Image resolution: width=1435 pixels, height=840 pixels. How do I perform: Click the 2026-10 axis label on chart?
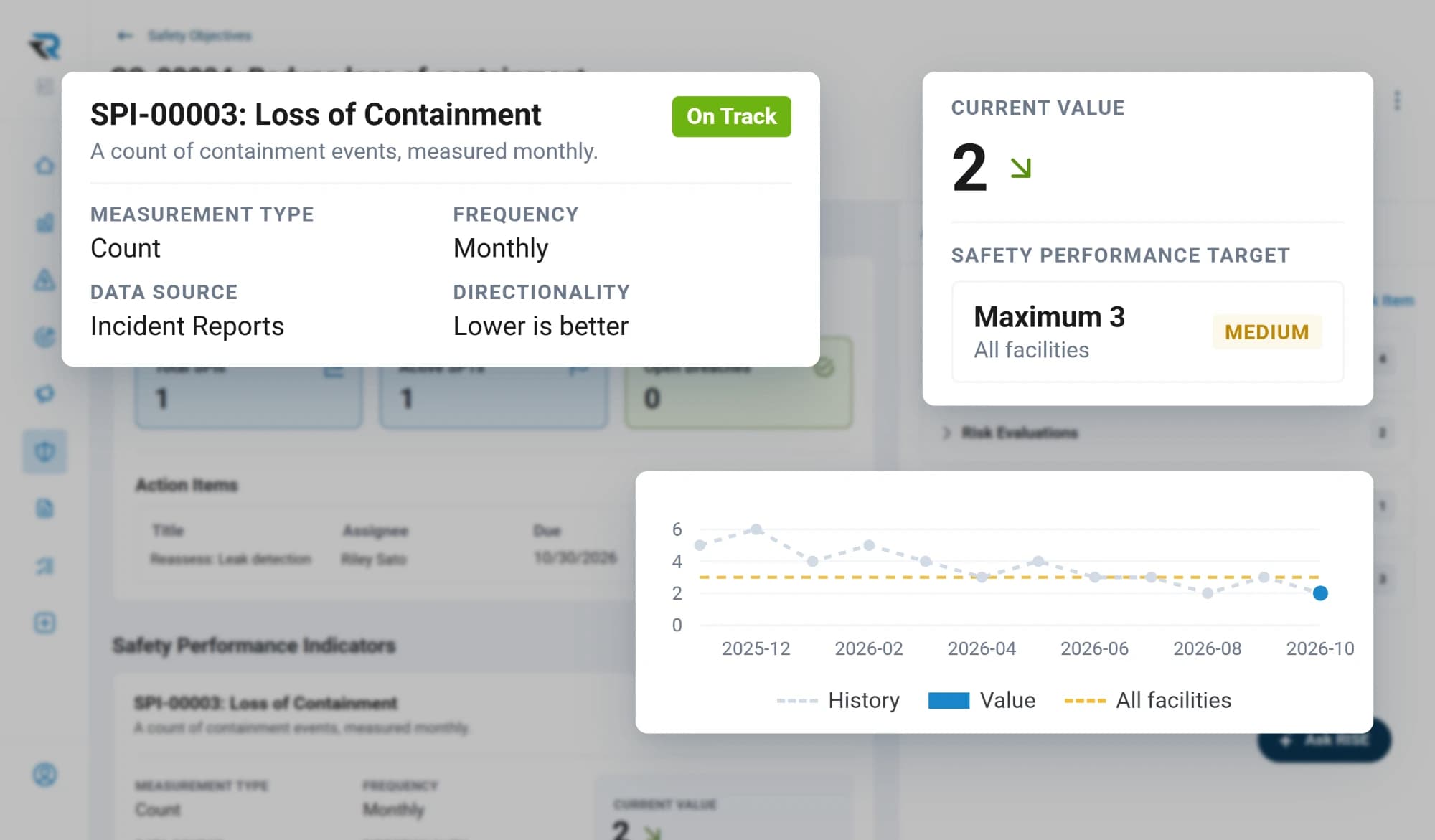point(1319,648)
